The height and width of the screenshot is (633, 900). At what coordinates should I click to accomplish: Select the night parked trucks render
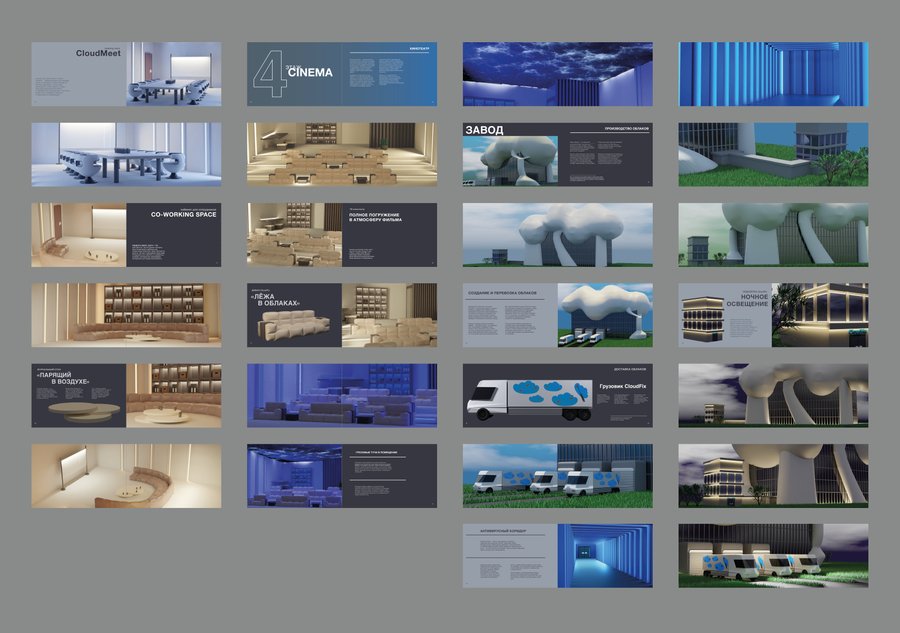(774, 556)
